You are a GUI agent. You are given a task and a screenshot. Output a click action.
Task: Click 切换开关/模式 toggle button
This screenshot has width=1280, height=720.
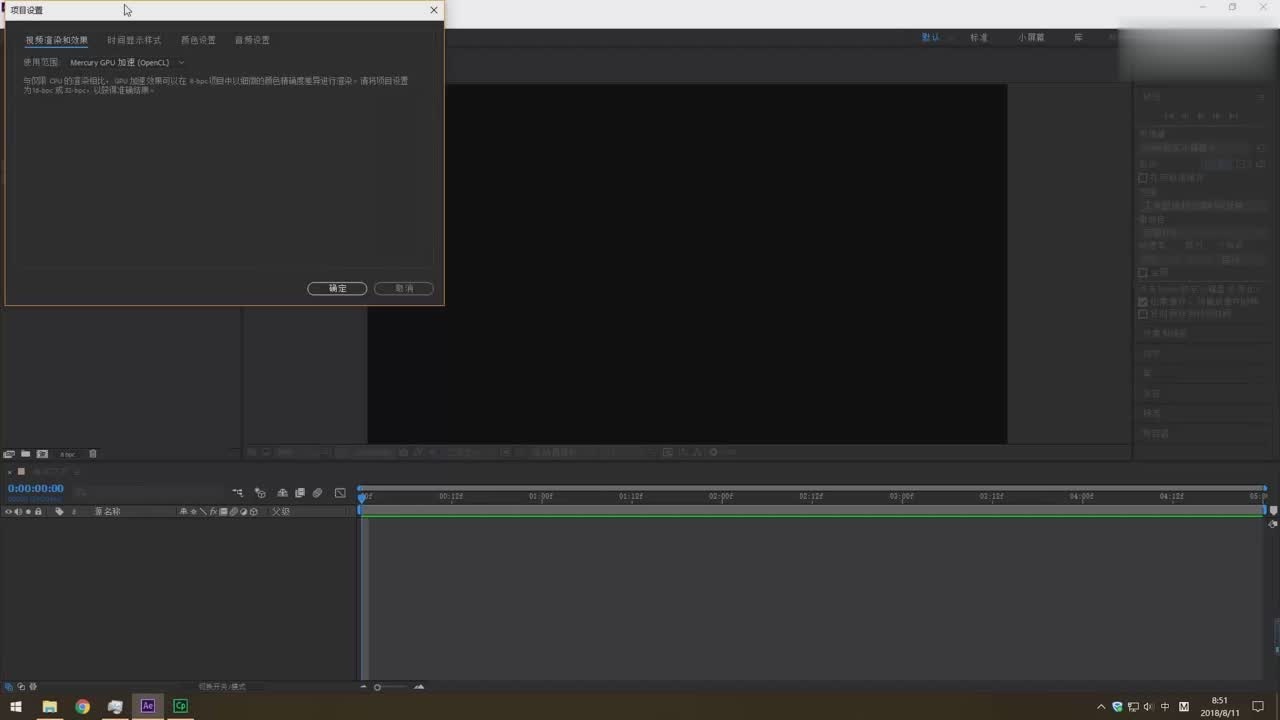click(222, 687)
